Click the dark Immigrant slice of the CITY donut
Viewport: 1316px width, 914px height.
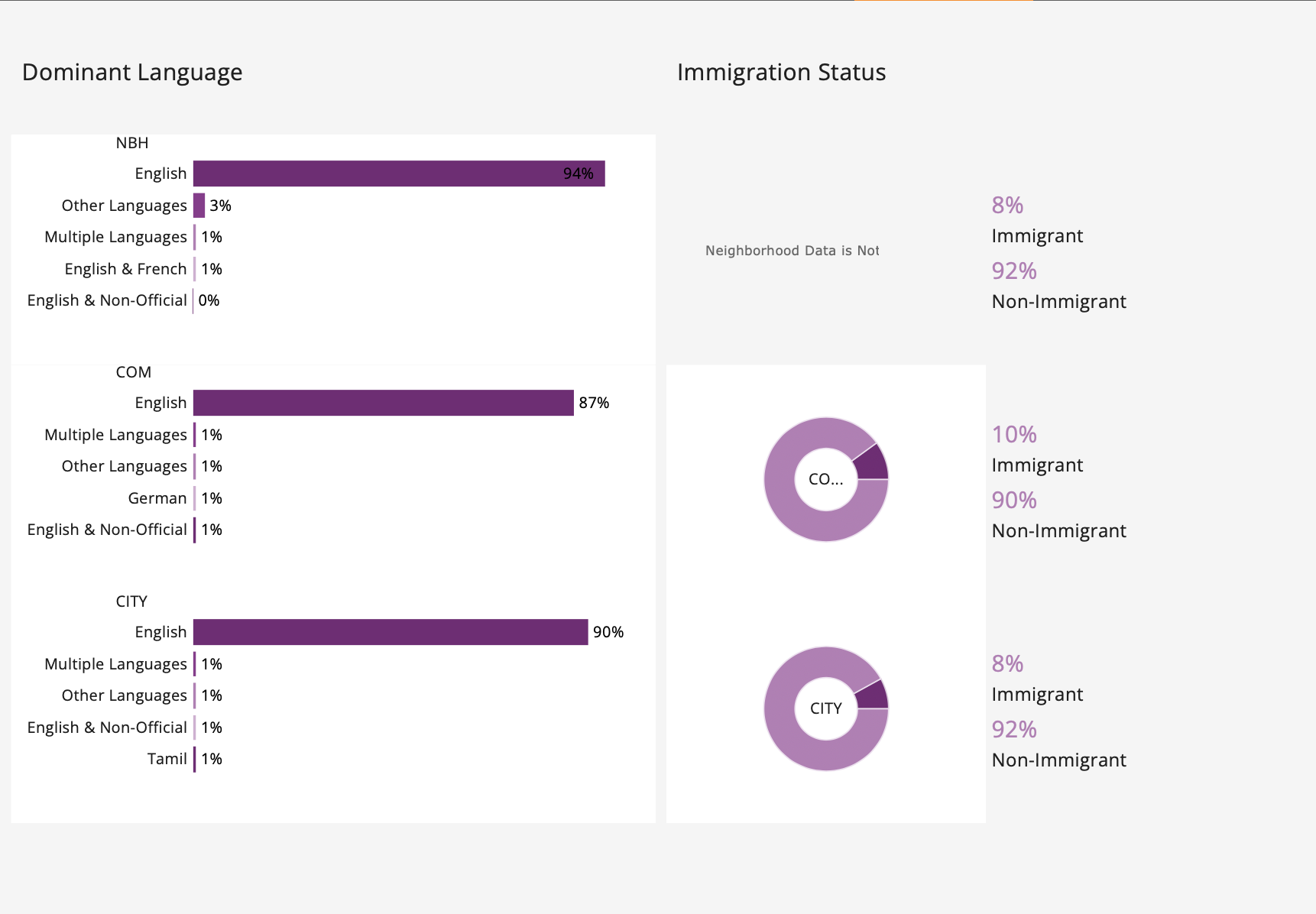point(874,696)
